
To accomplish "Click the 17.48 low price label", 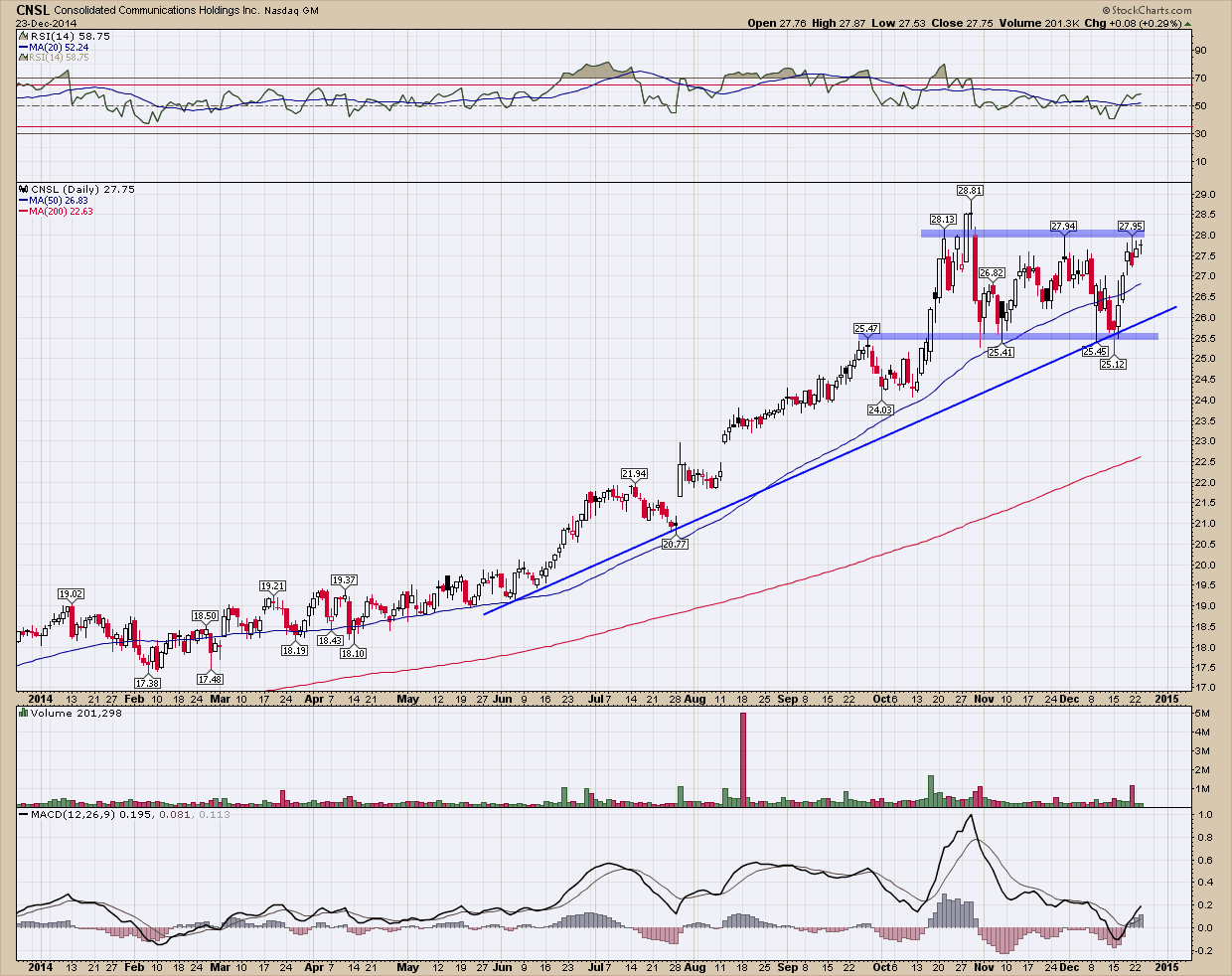I will click(210, 679).
